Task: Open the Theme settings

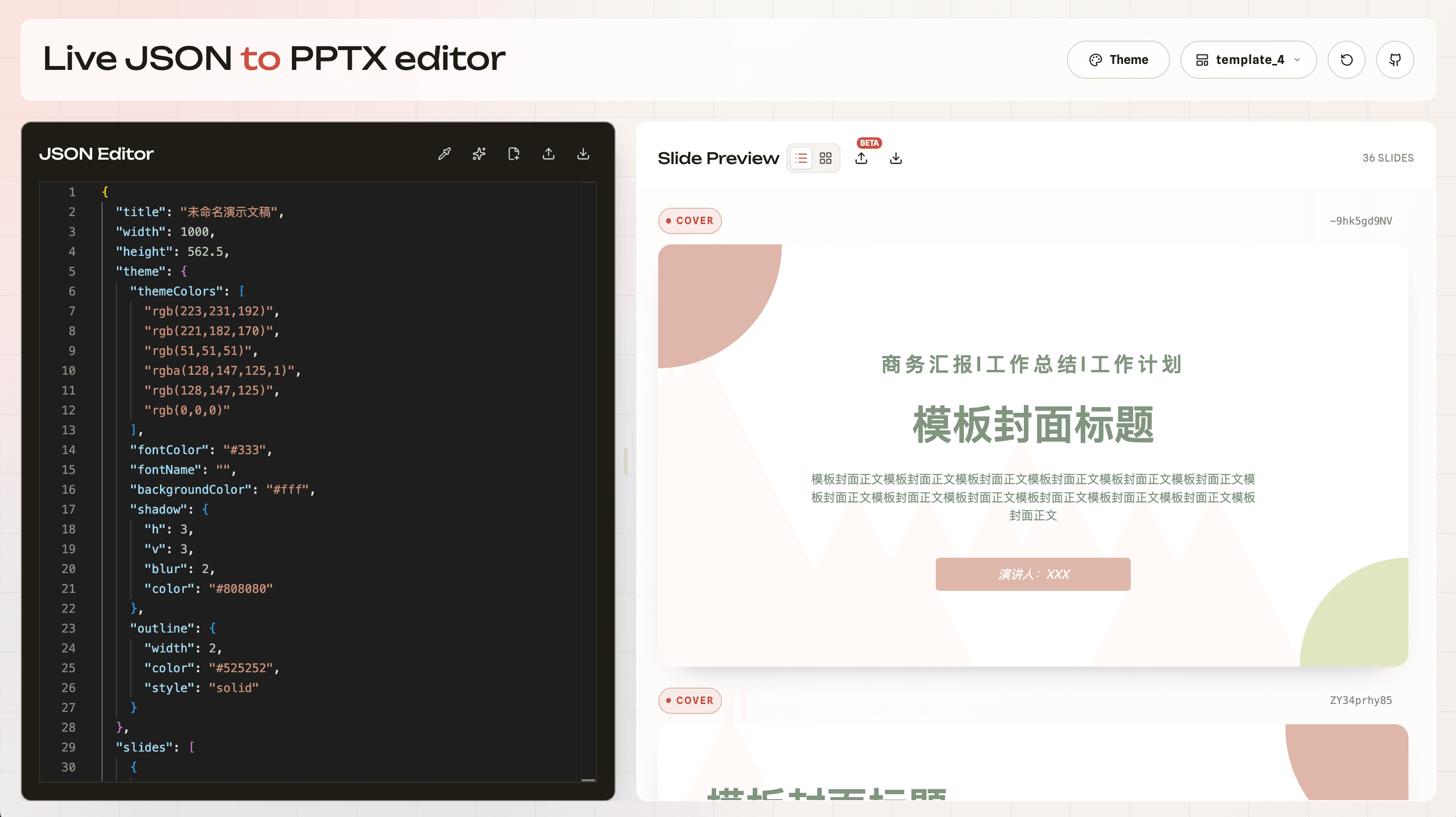Action: pos(1118,59)
